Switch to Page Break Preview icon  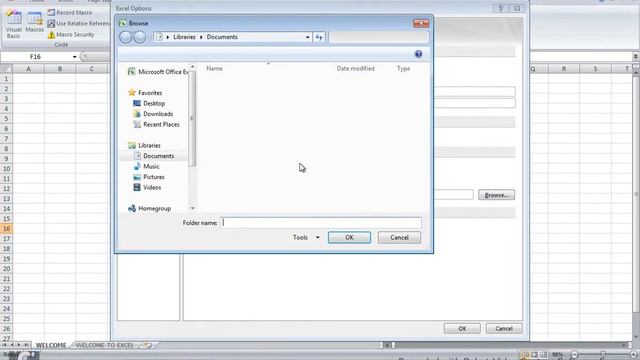click(x=543, y=355)
